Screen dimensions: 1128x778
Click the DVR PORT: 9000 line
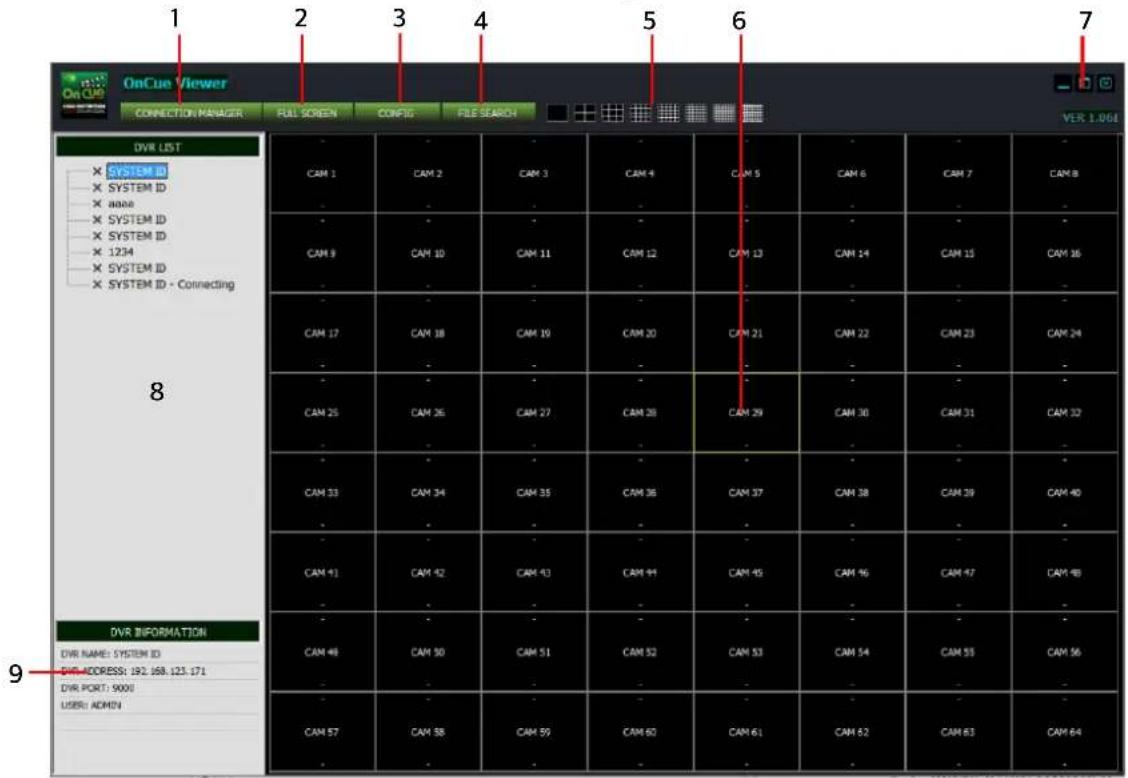[98, 688]
